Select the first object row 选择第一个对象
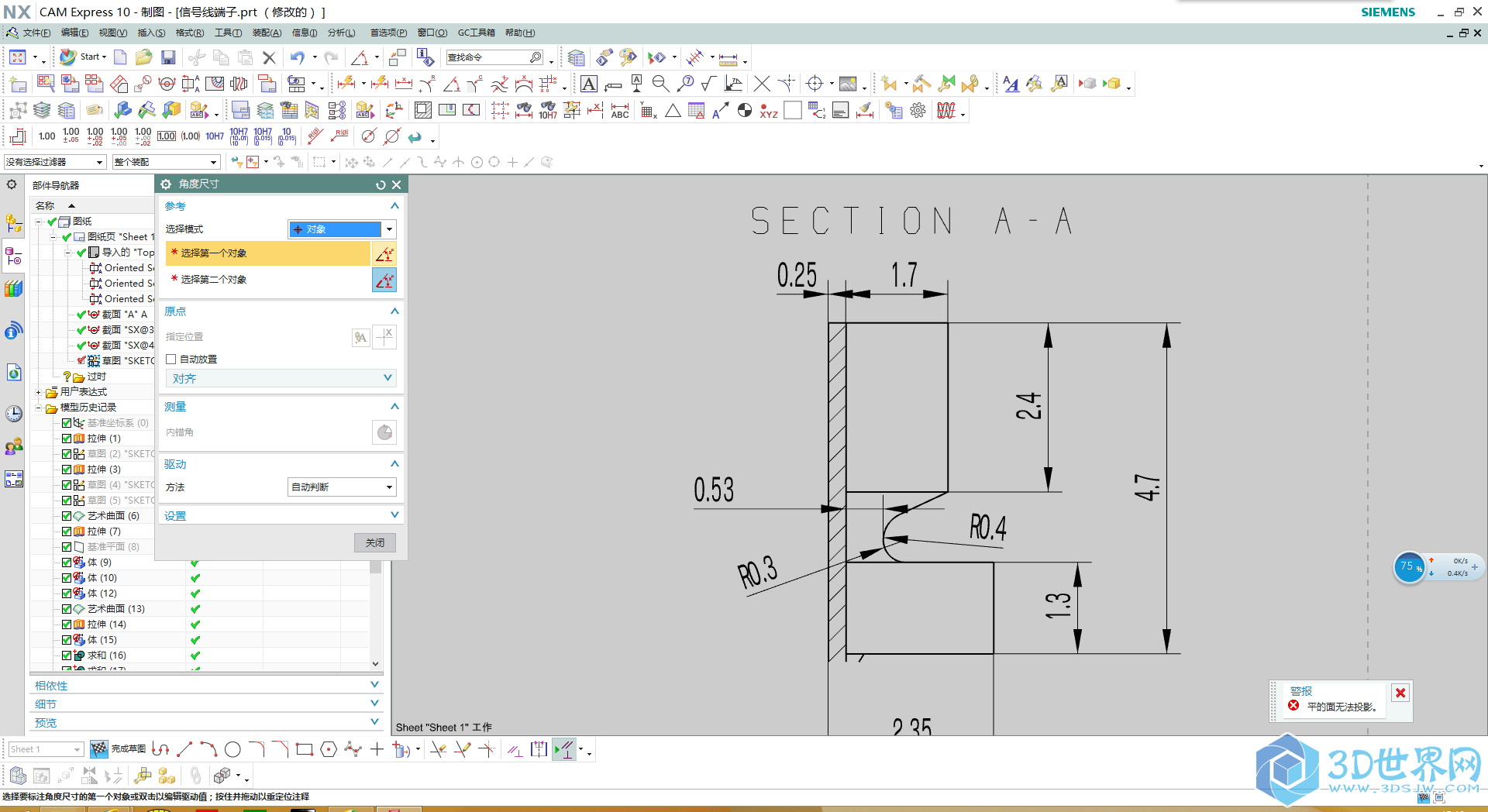Viewport: 1488px width, 812px height. (268, 253)
